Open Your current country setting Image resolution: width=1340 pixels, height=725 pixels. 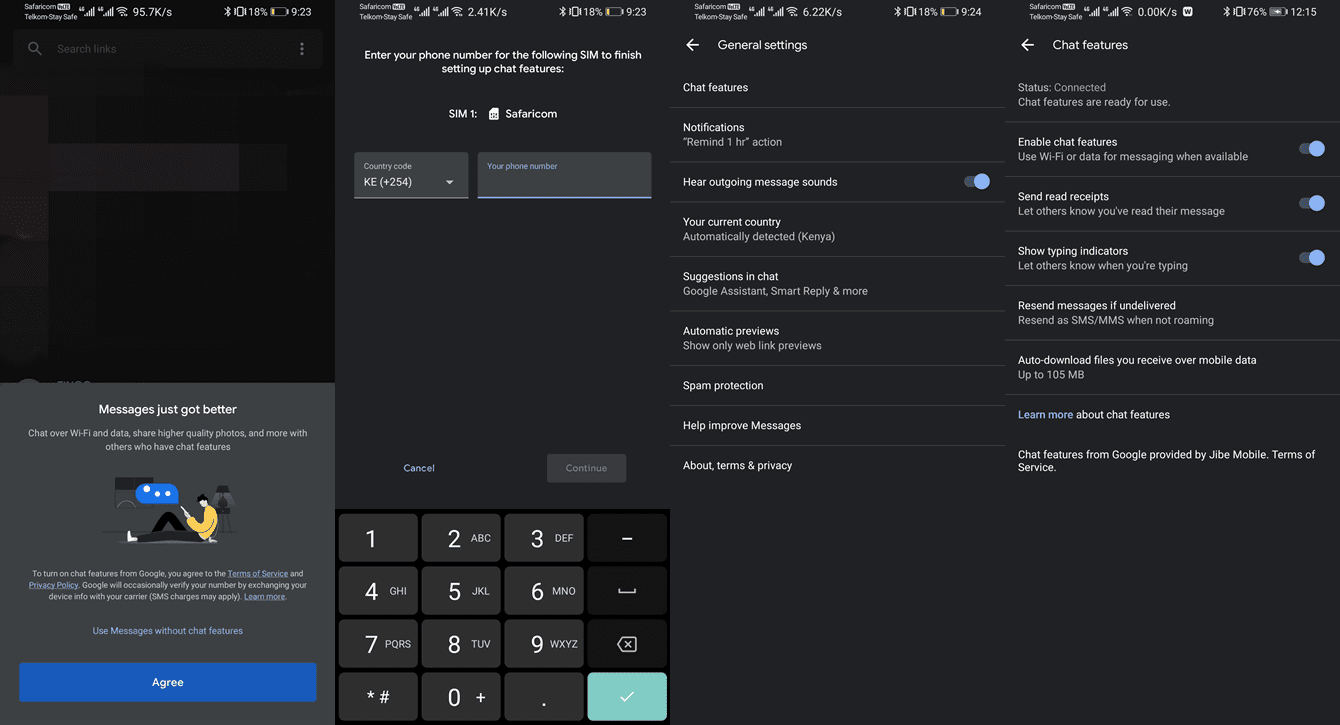(837, 229)
